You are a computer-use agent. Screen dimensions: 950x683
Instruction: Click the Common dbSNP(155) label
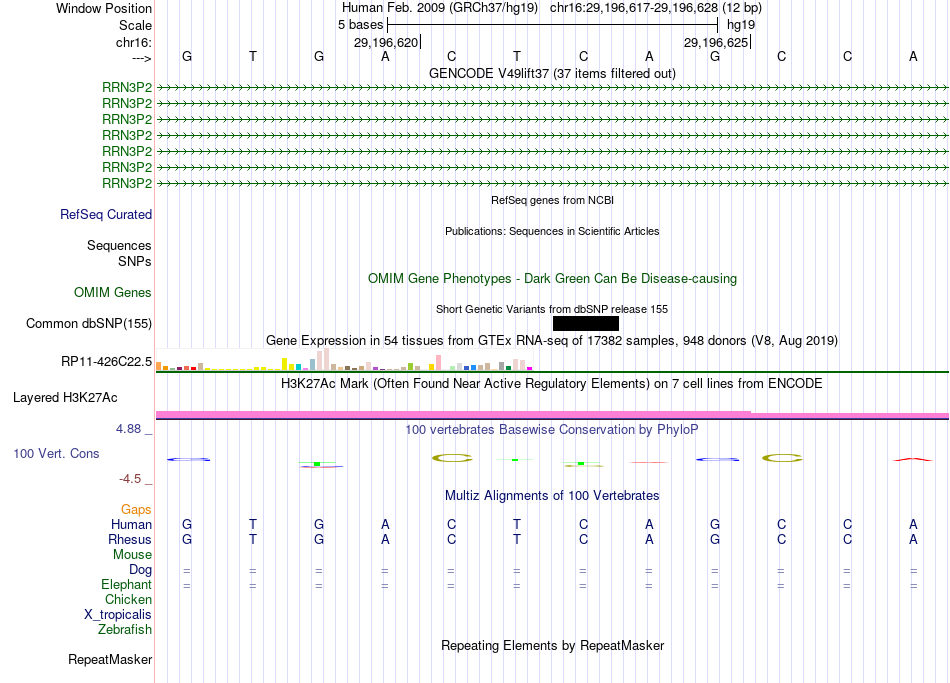tap(89, 324)
